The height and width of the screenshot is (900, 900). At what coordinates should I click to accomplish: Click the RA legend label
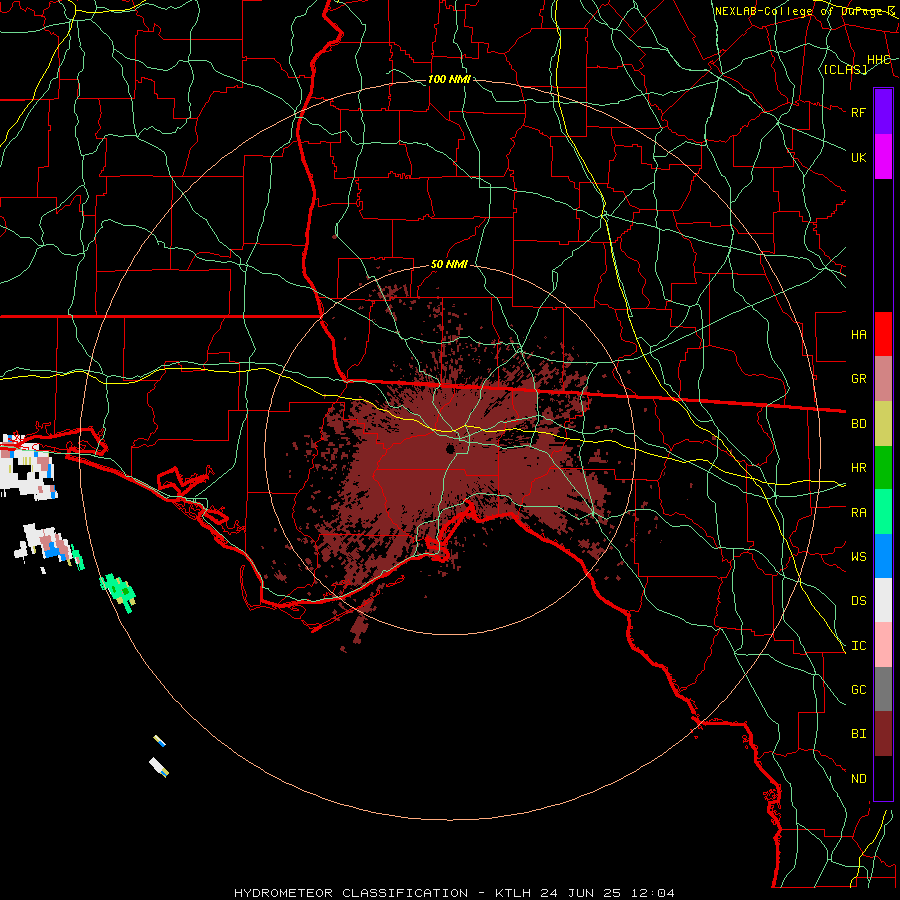tap(859, 513)
